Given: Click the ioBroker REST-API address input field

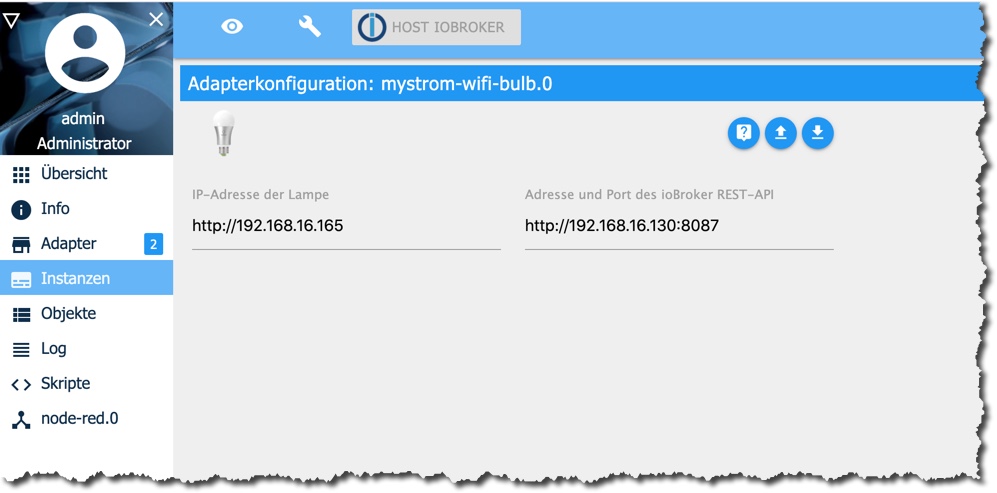Looking at the screenshot, I should pos(679,226).
